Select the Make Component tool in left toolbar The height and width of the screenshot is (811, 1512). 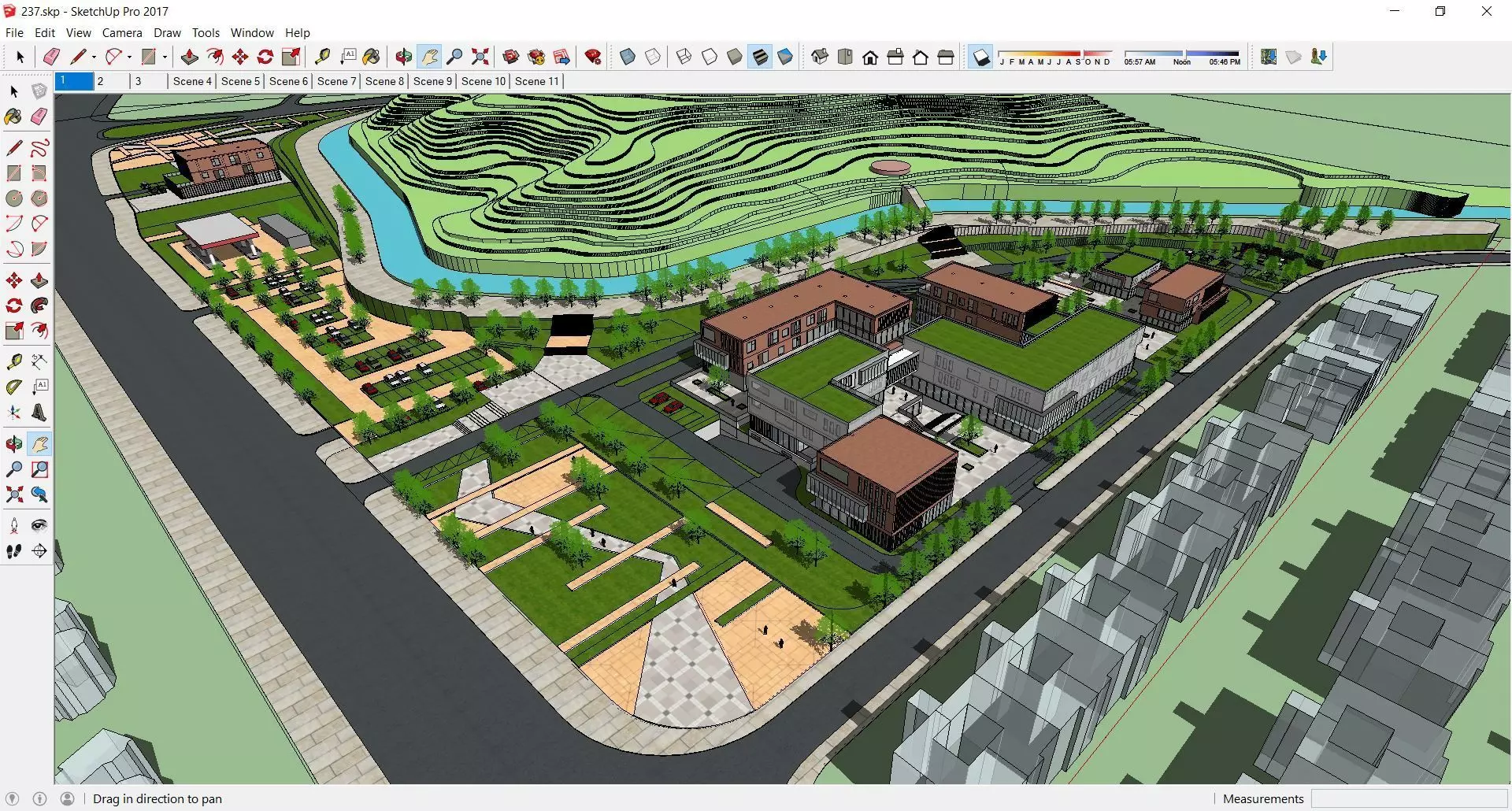39,91
